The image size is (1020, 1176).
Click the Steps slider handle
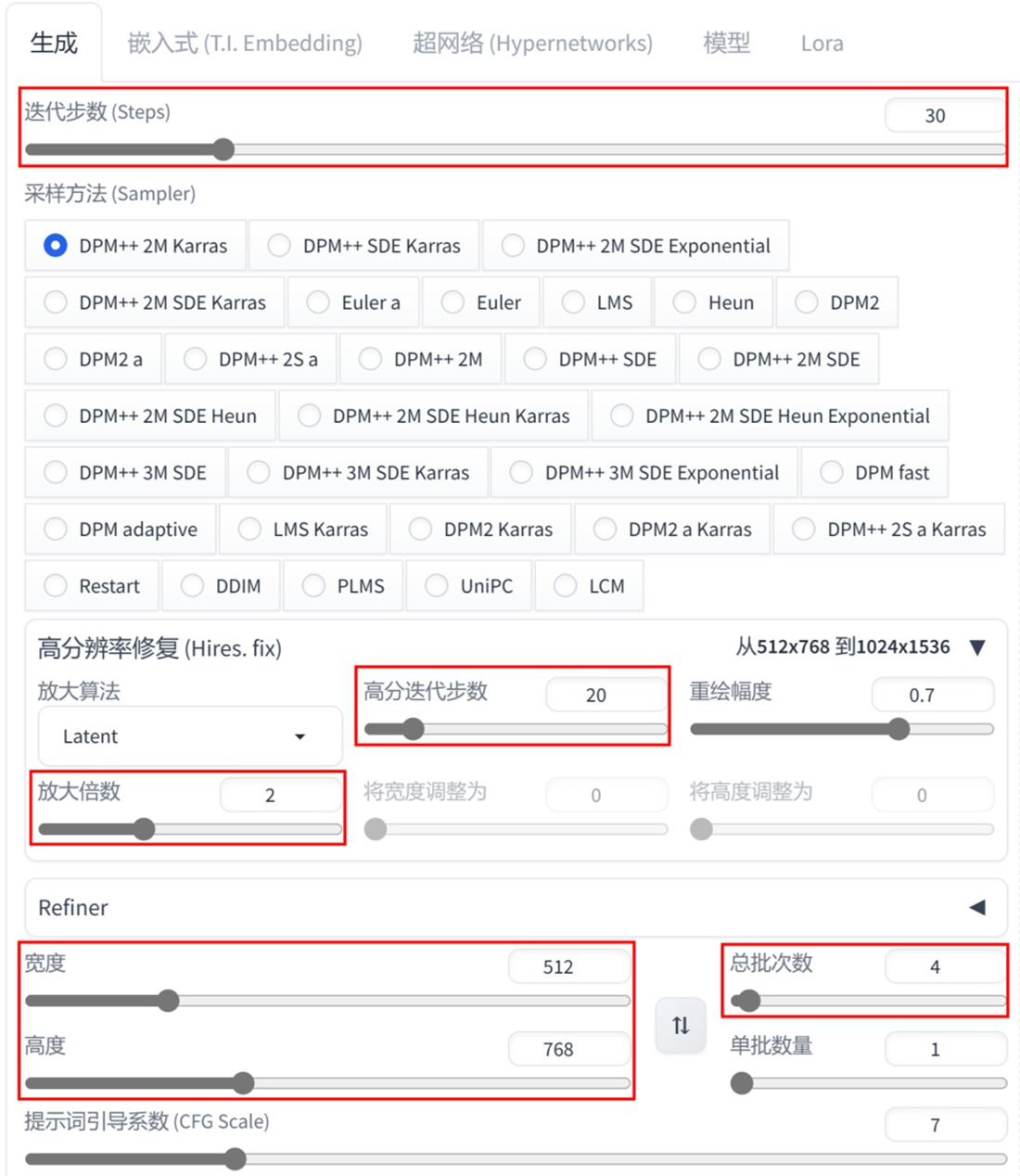tap(223, 149)
